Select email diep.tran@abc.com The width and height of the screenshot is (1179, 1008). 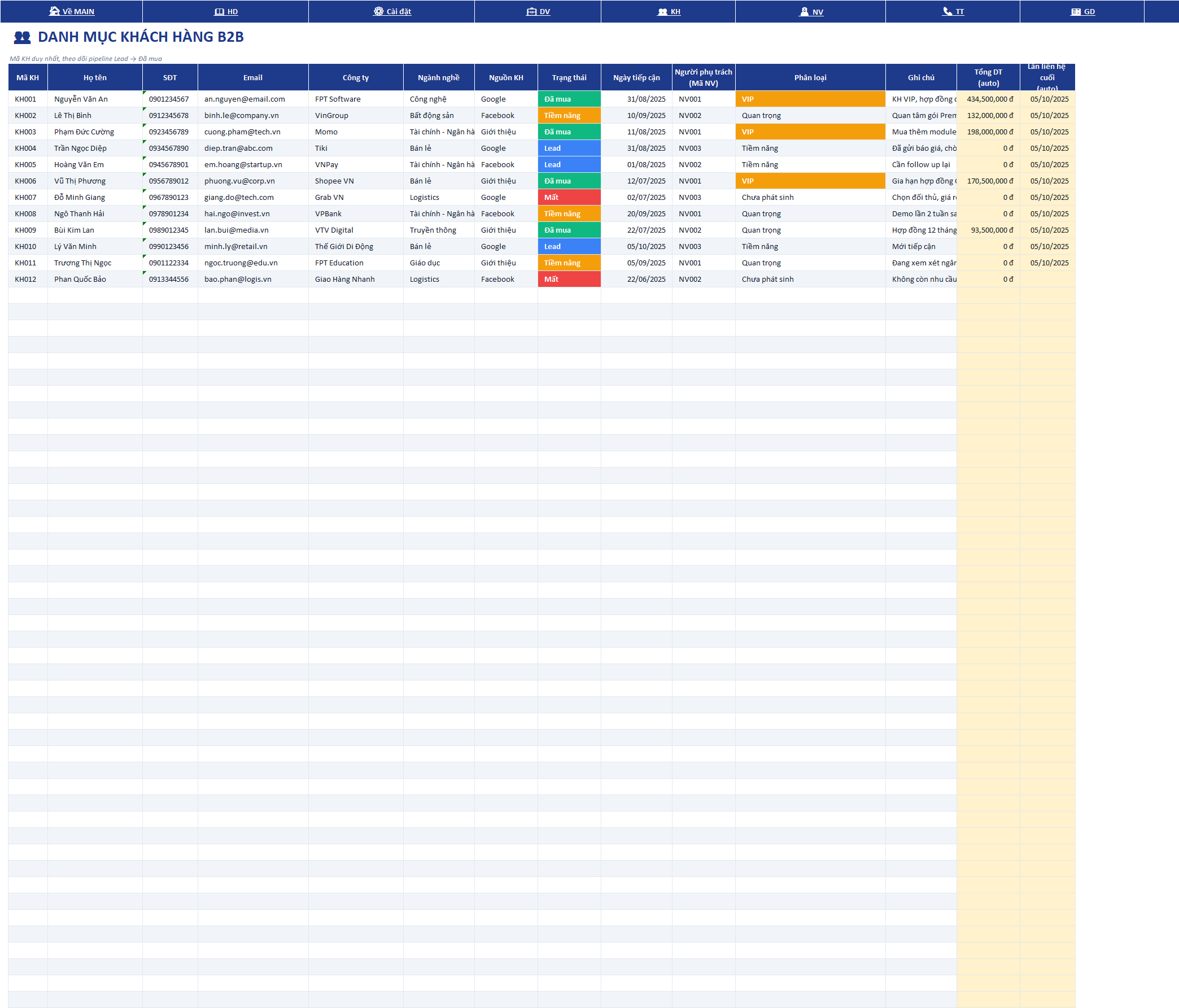[x=253, y=148]
